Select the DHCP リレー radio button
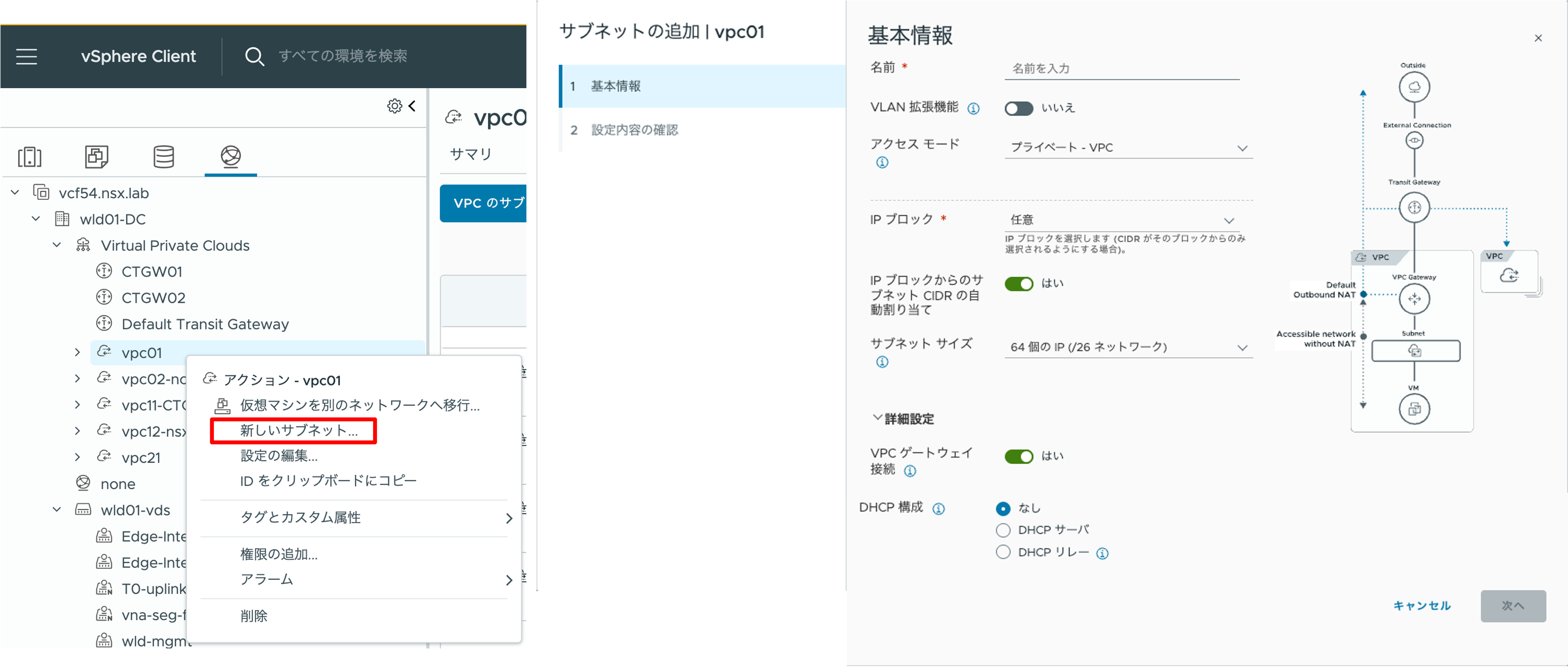1568x667 pixels. (1003, 553)
